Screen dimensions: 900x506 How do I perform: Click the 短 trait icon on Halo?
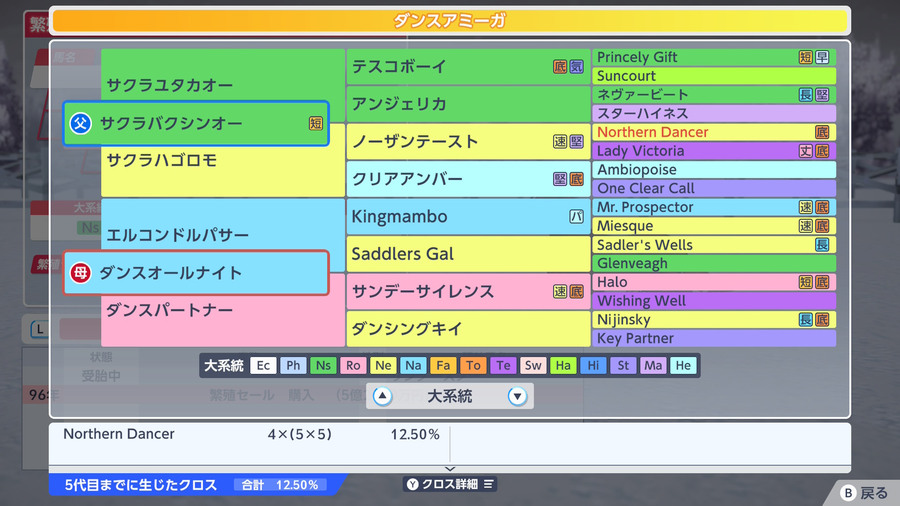point(806,282)
